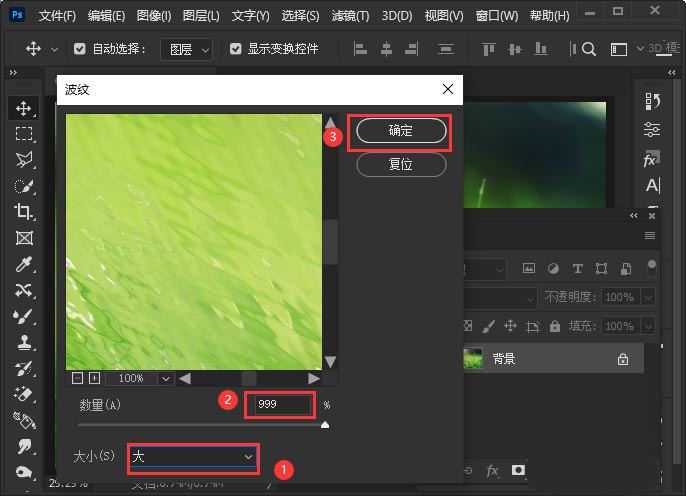Screen dimensions: 686x496
Task: Click the lock image pixels brush icon
Action: point(488,326)
